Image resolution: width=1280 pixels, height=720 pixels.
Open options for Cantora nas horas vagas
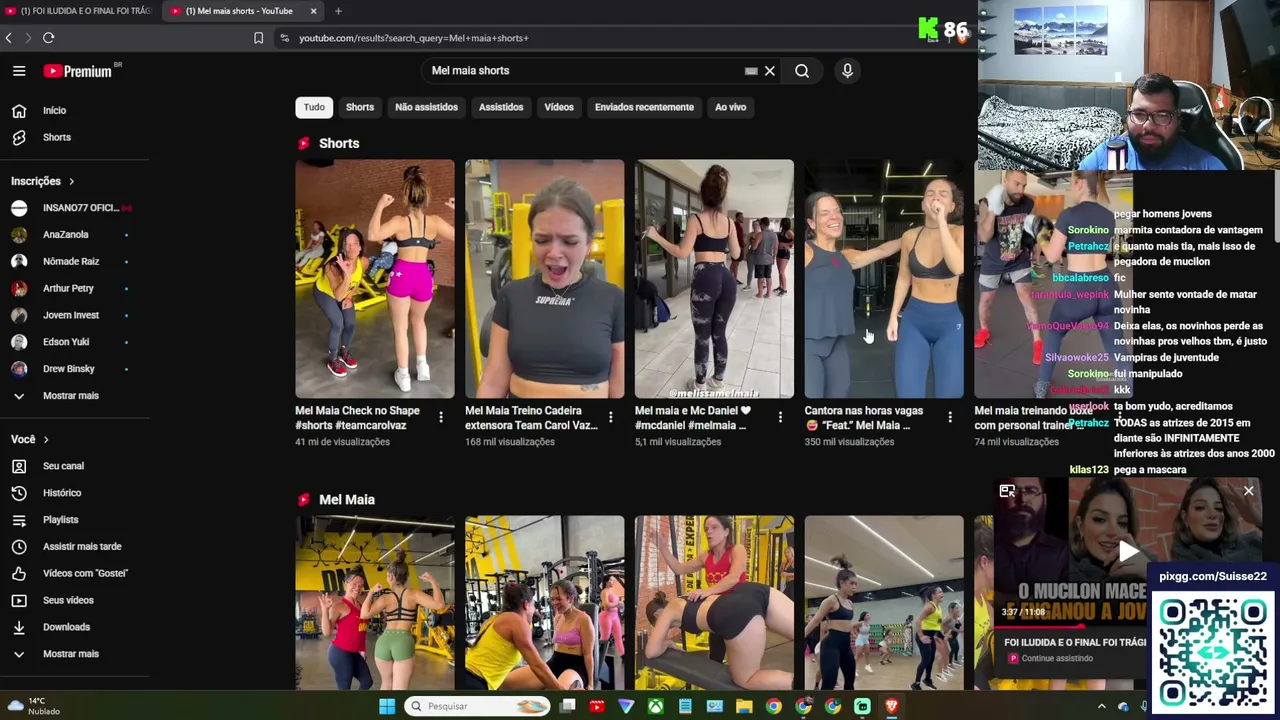click(950, 417)
